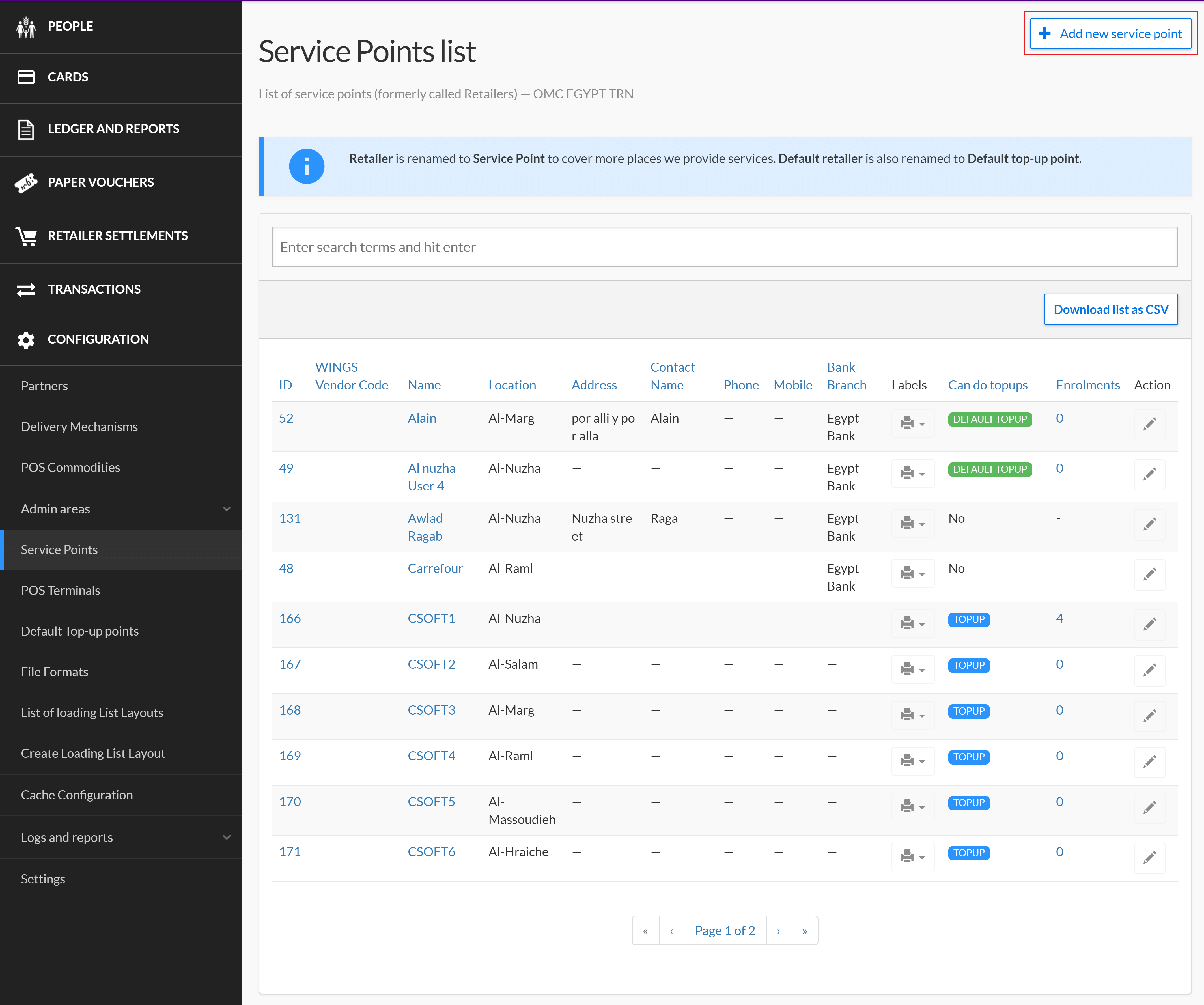Open service point CSOFT3
Image resolution: width=1204 pixels, height=1005 pixels.
coord(431,709)
